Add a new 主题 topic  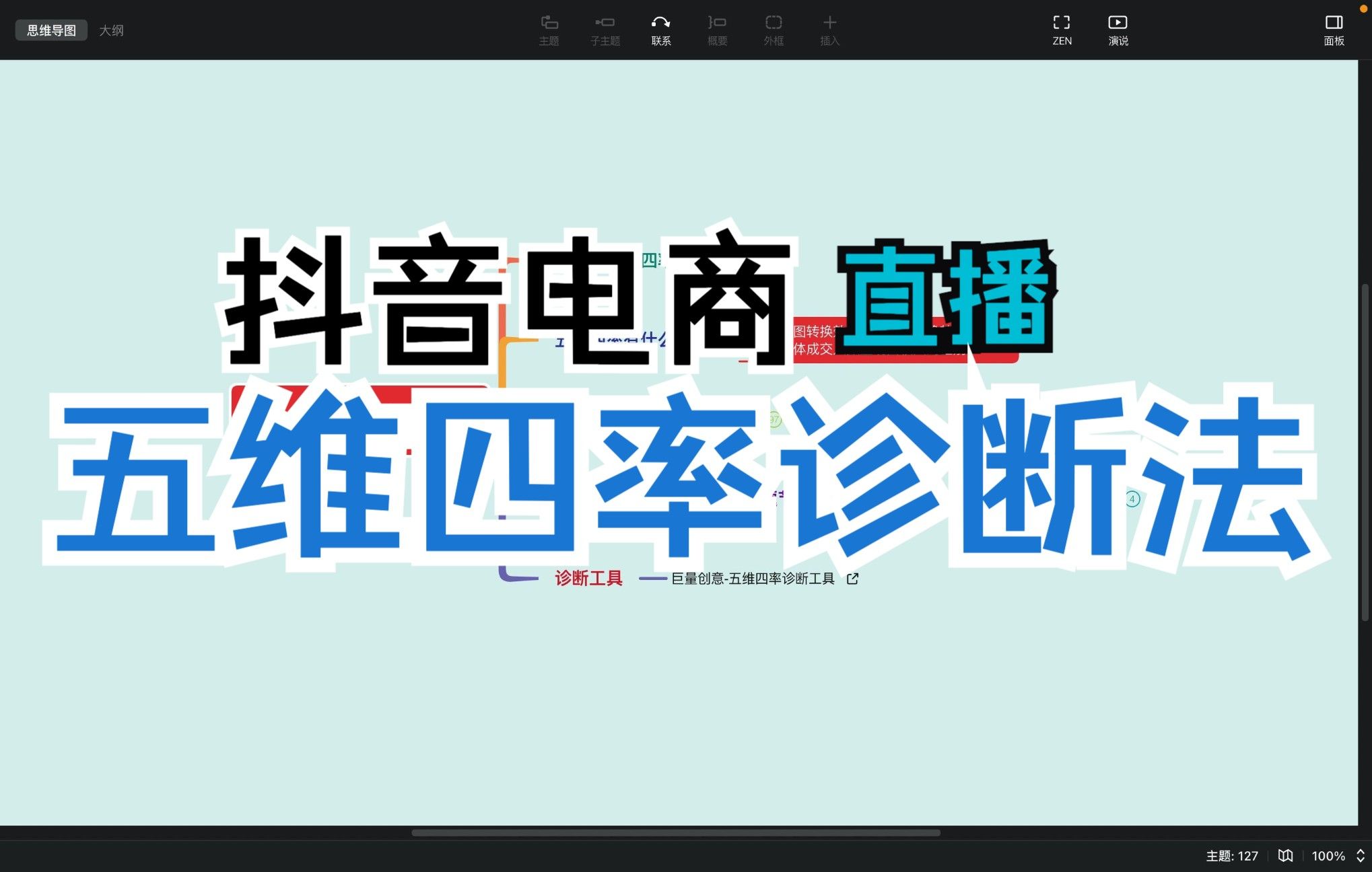point(549,30)
